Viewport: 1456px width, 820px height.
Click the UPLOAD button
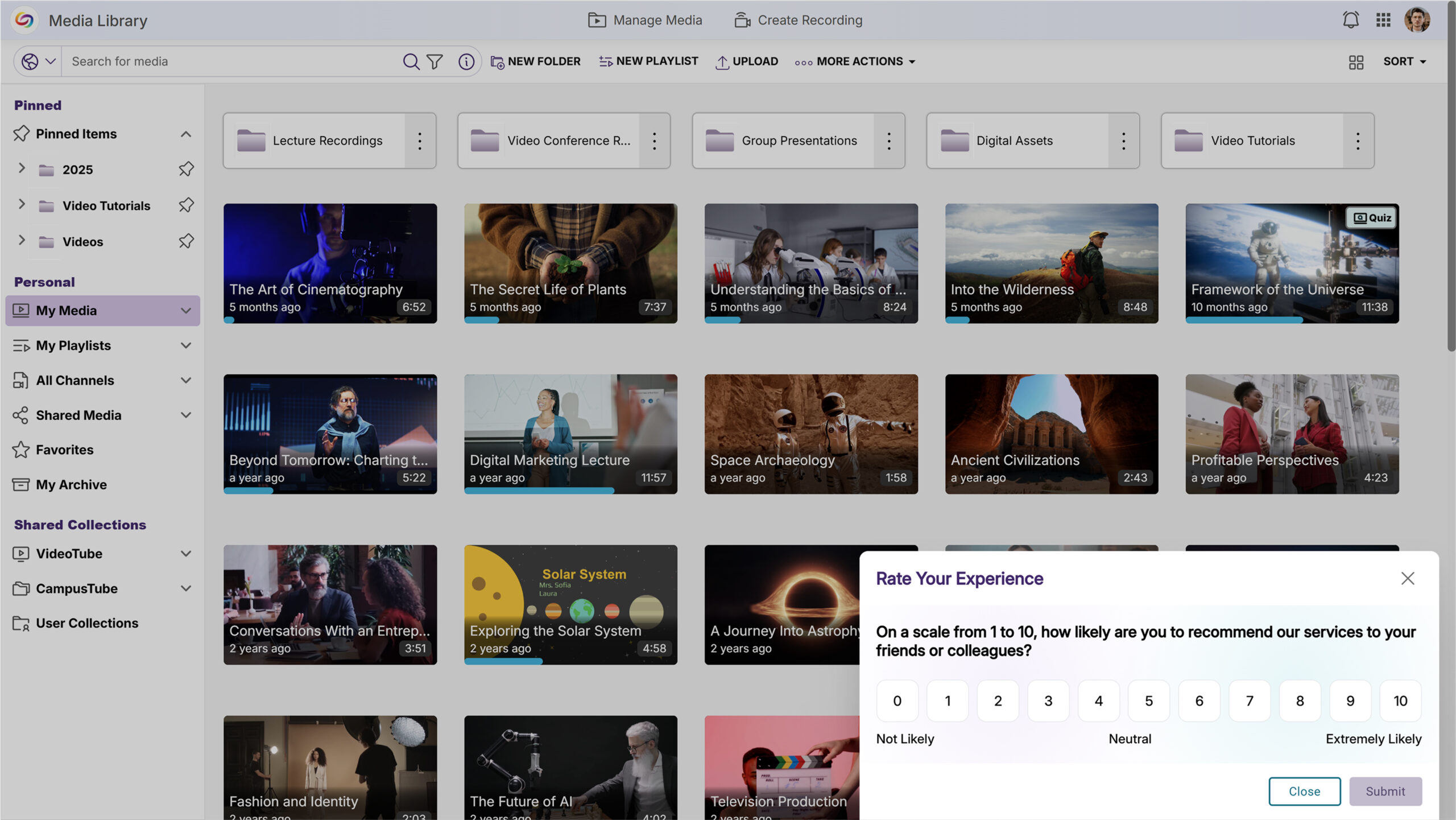[x=746, y=61]
